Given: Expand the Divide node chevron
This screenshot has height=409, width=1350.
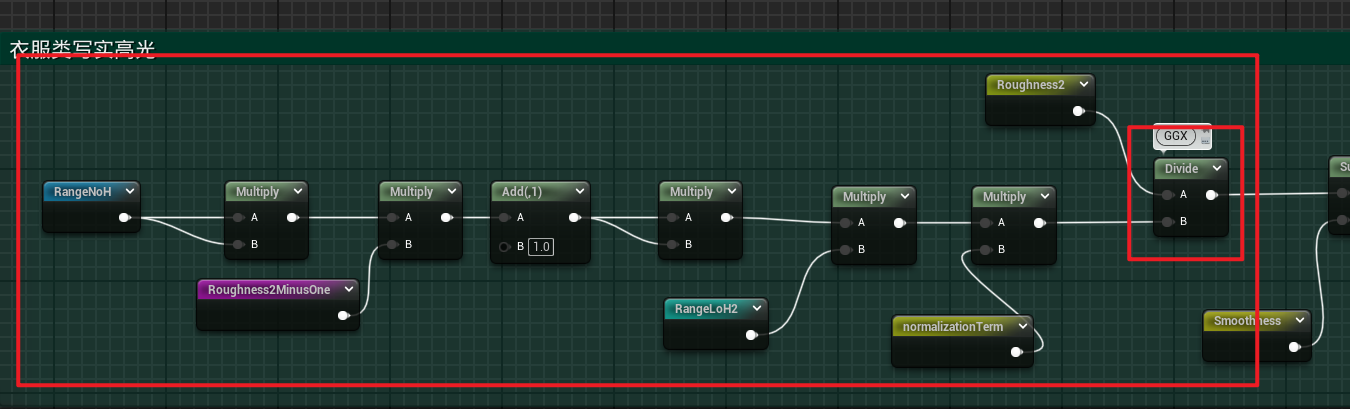Looking at the screenshot, I should pyautogui.click(x=1216, y=169).
